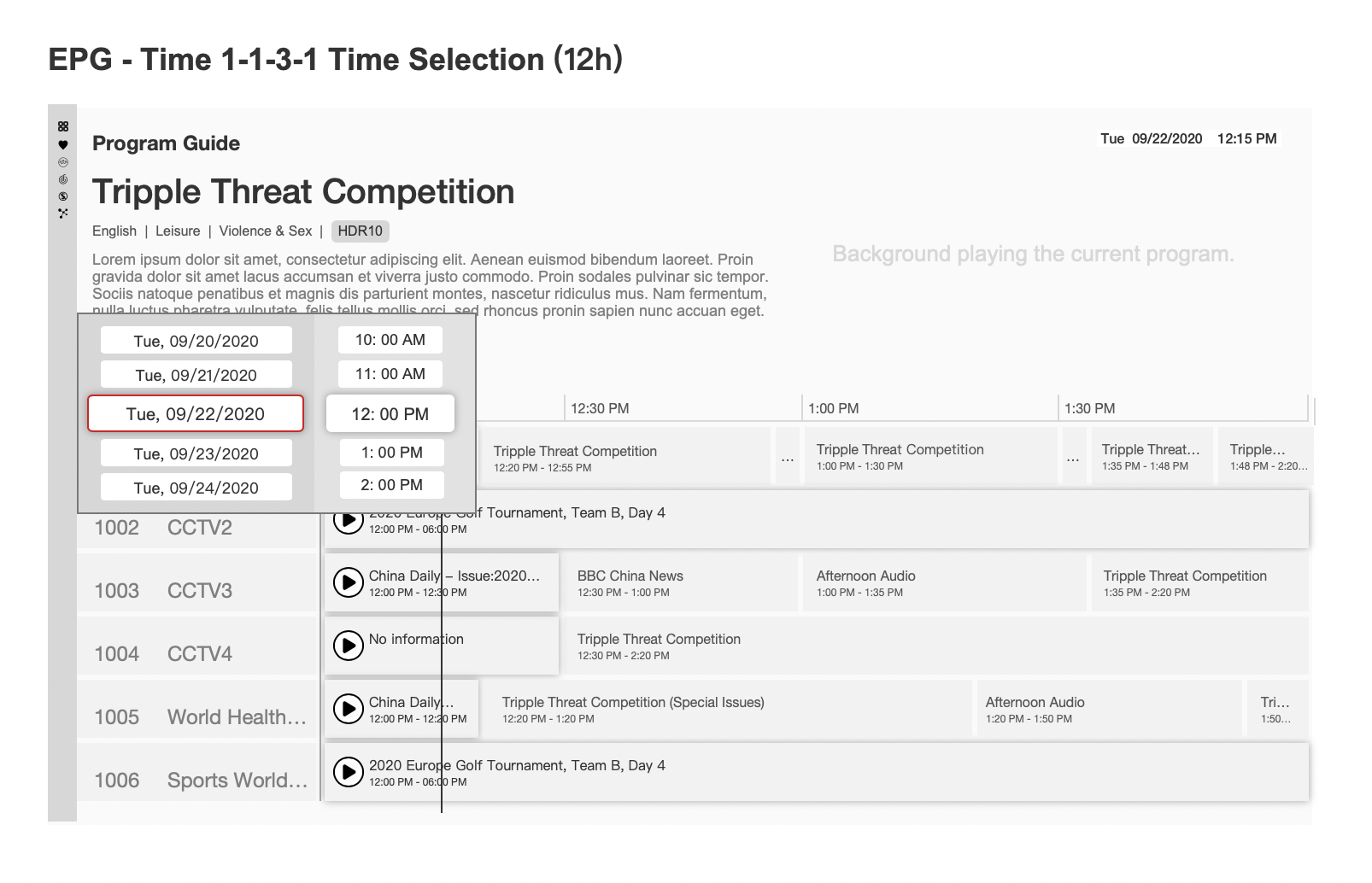The image size is (1372, 883).
Task: Select channel 1005 World Health row
Action: pyautogui.click(x=196, y=716)
